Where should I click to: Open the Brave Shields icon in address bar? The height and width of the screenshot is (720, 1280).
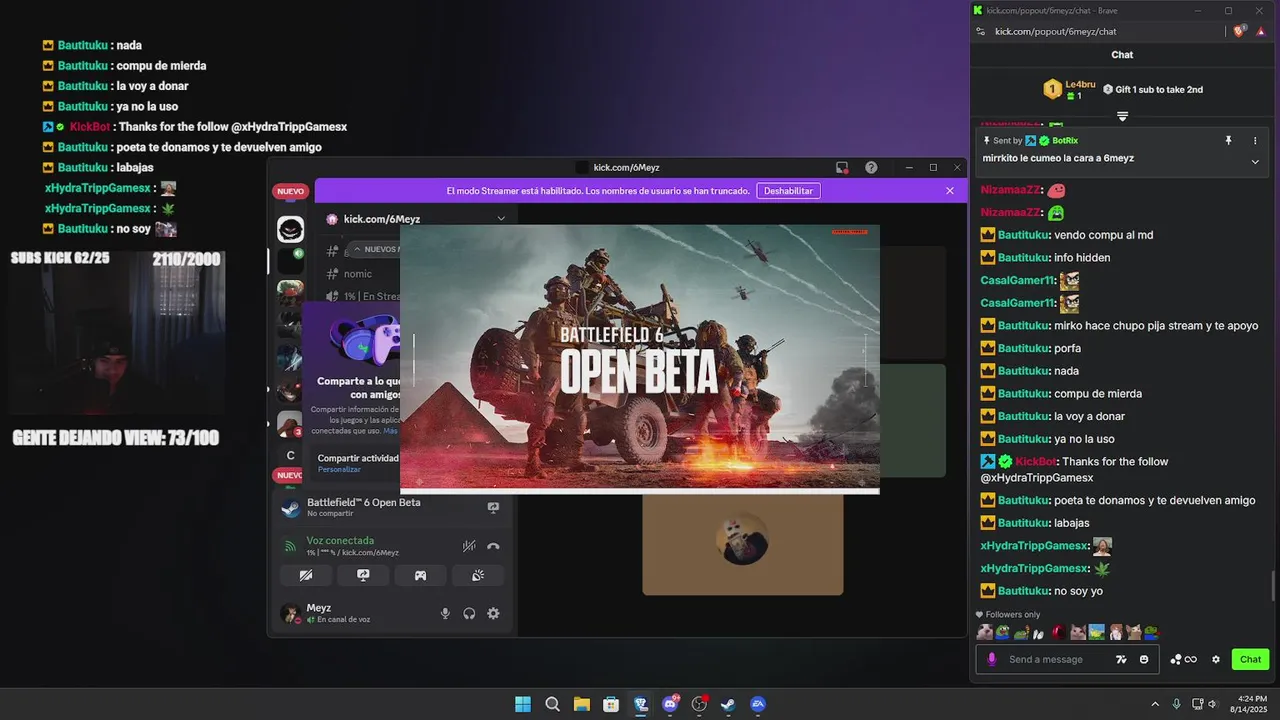pyautogui.click(x=1240, y=31)
